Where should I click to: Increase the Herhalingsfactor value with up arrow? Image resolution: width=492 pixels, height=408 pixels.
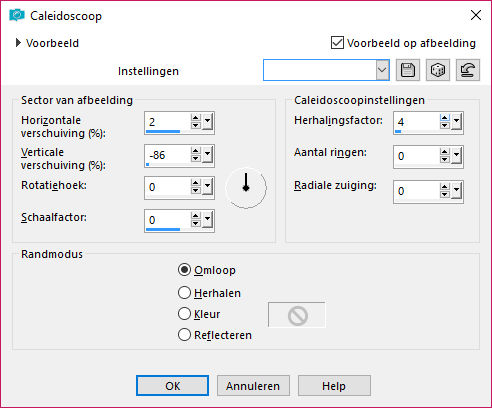click(444, 119)
